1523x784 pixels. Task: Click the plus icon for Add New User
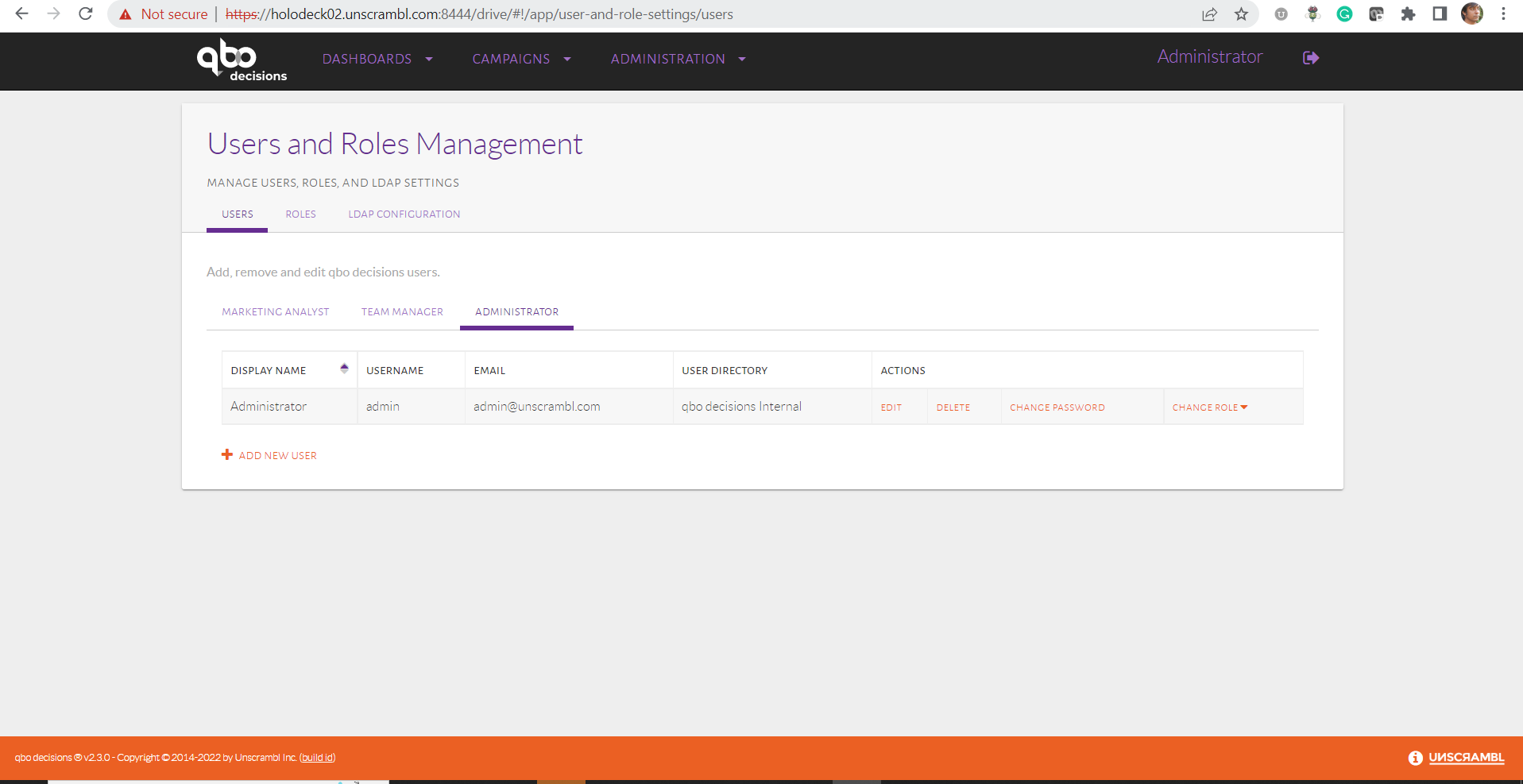click(227, 454)
